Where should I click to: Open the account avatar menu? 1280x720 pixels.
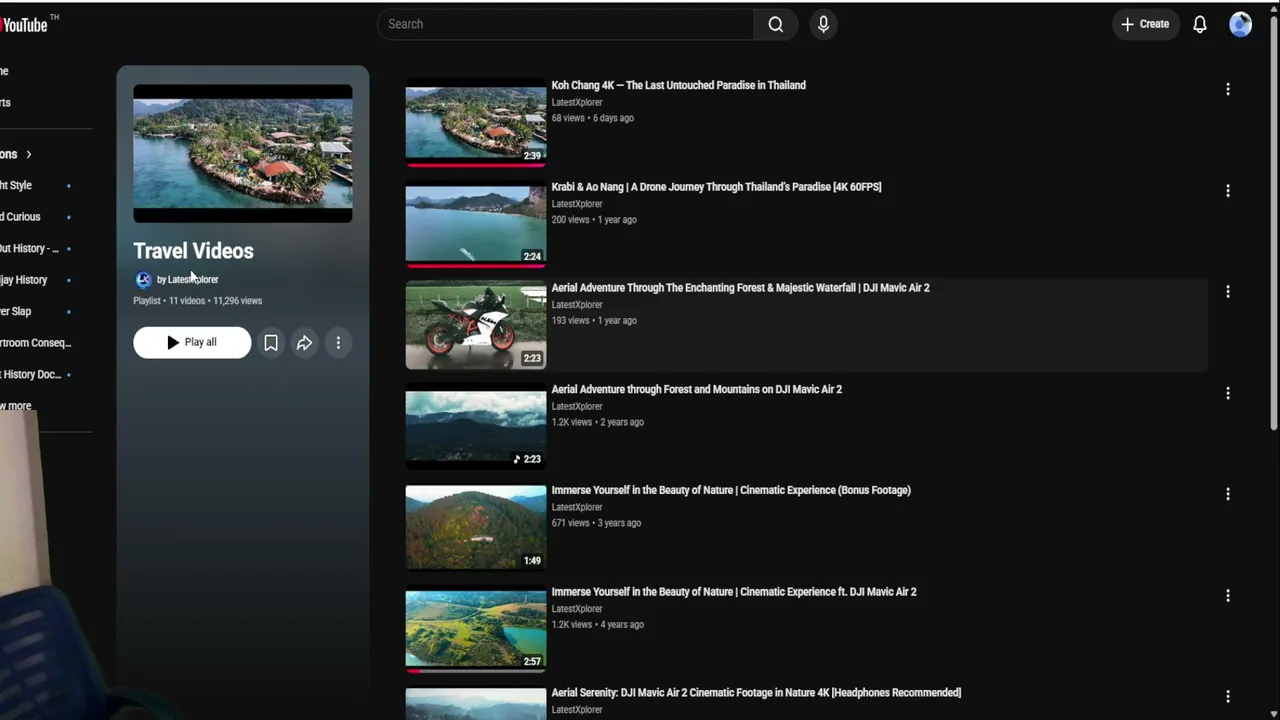point(1241,24)
